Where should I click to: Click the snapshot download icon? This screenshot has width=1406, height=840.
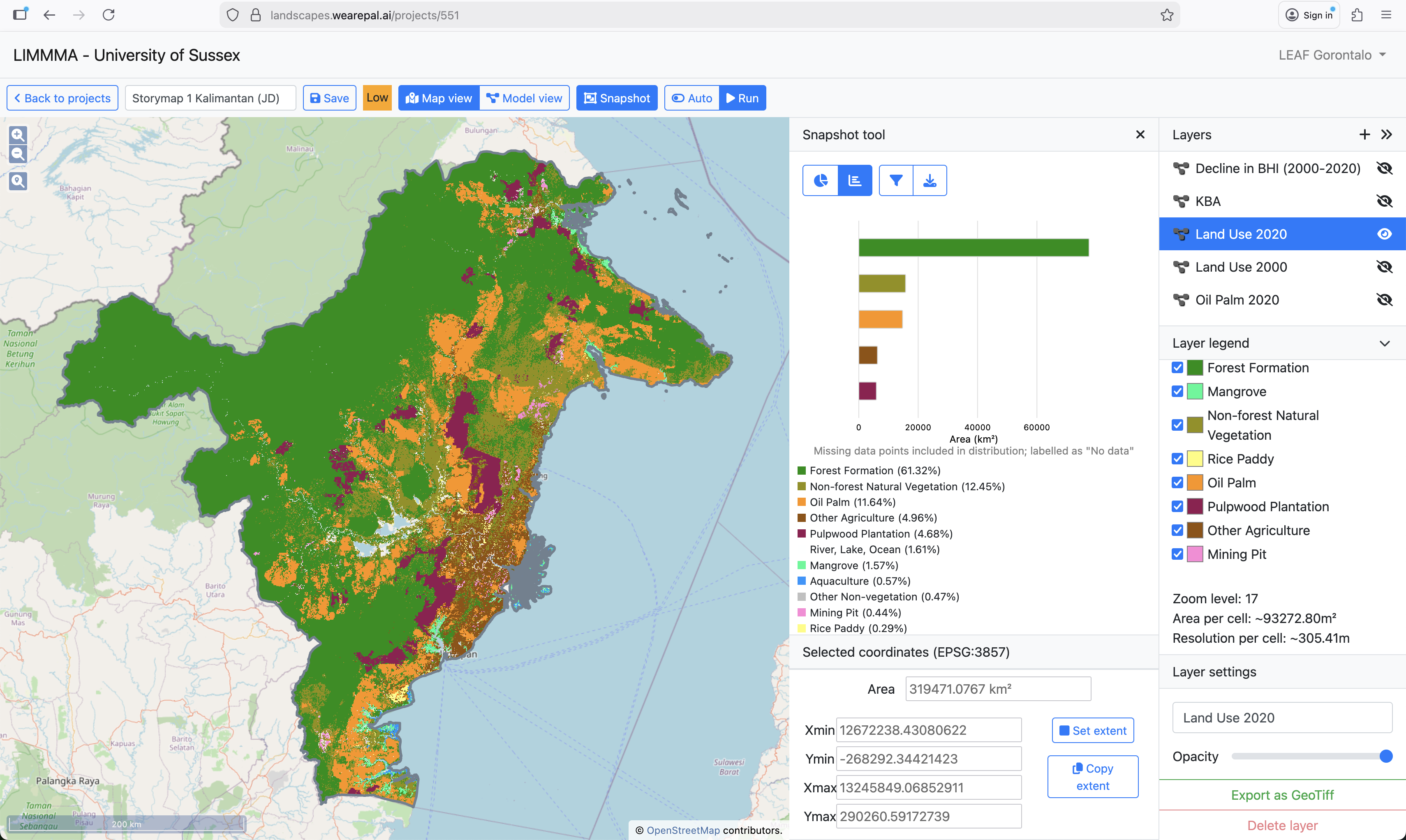(x=930, y=180)
